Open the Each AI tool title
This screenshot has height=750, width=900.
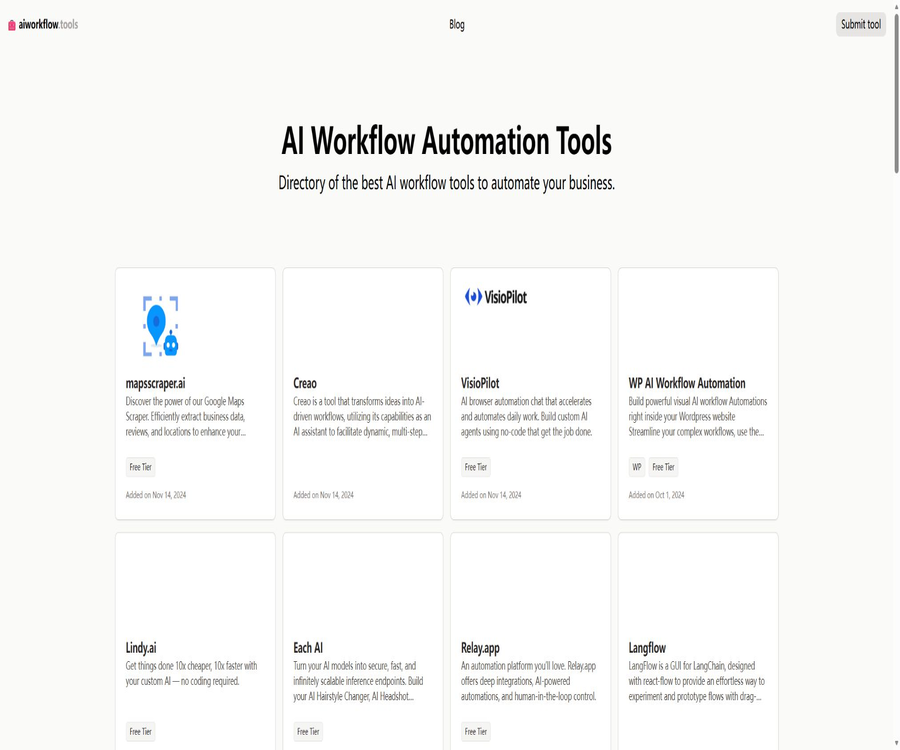(x=308, y=647)
